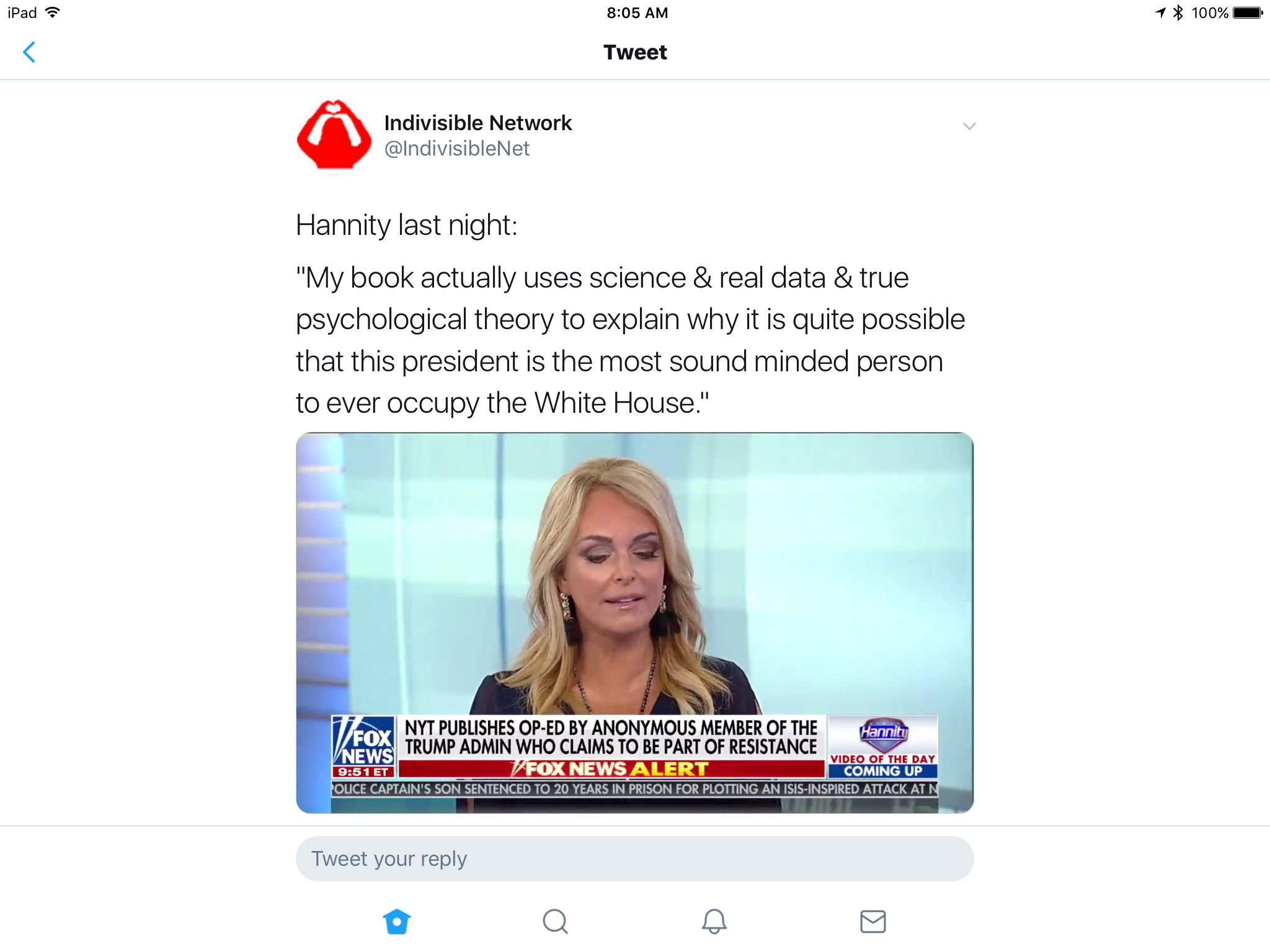Tap the Wi-Fi status icon
The height and width of the screenshot is (952, 1270).
point(53,12)
